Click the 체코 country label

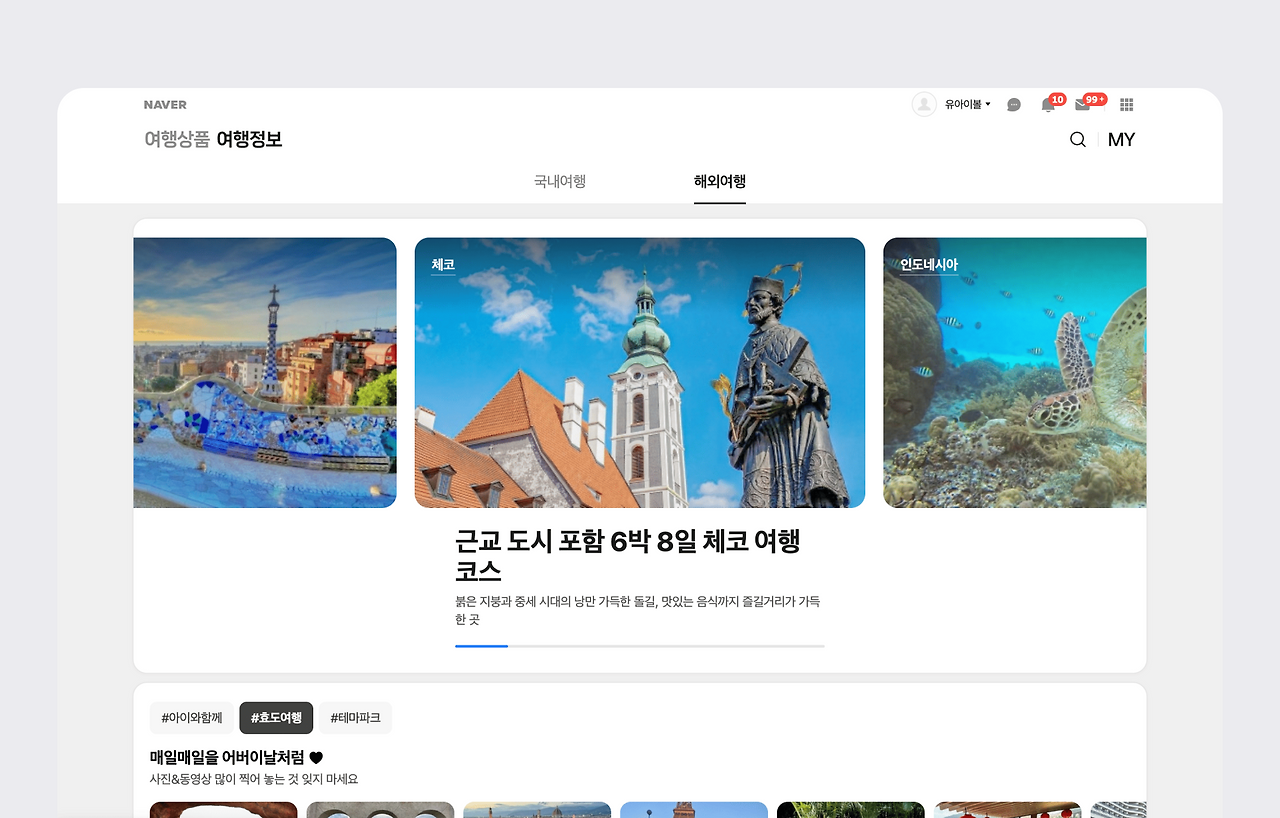(443, 265)
